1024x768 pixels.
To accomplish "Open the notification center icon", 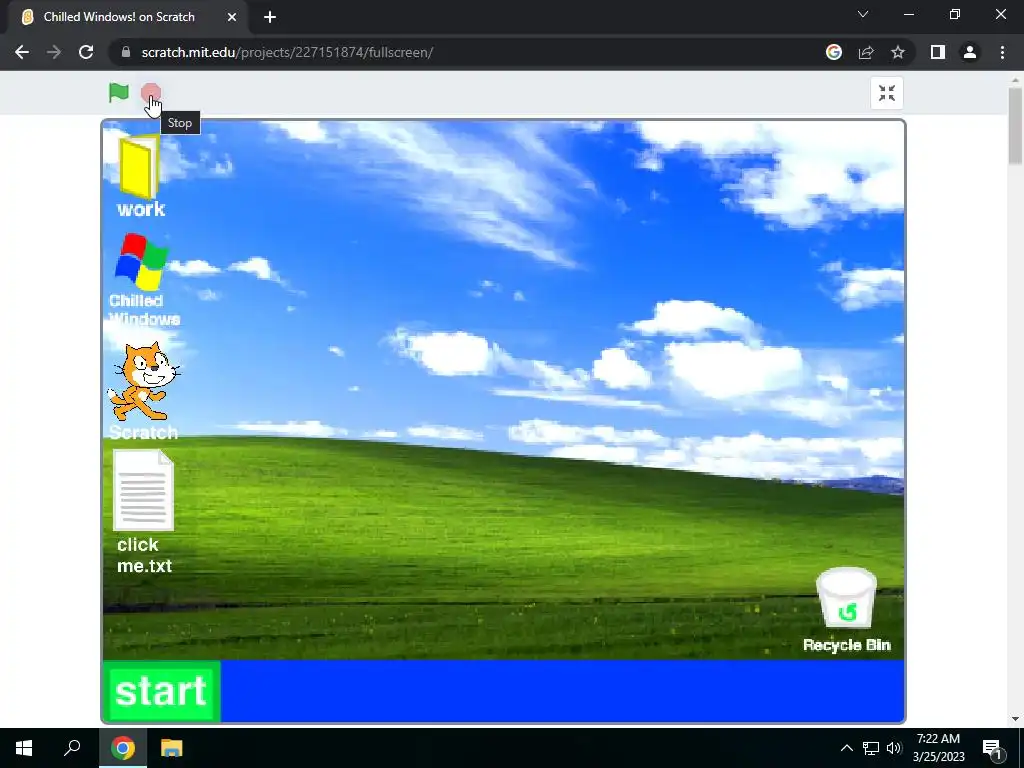I will coord(992,748).
